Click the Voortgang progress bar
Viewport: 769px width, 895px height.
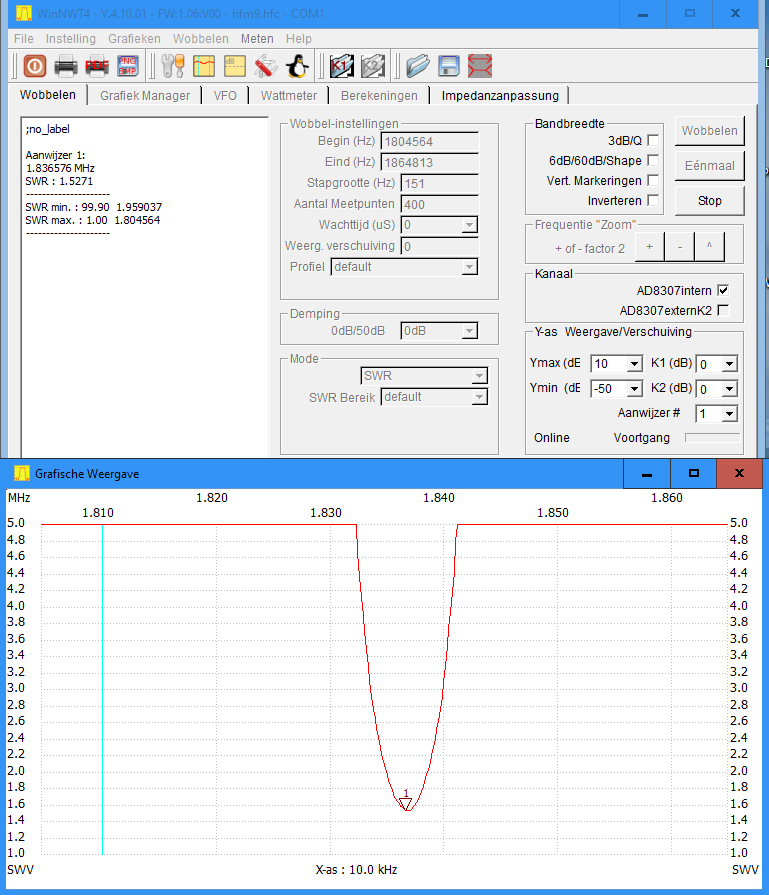(x=712, y=438)
